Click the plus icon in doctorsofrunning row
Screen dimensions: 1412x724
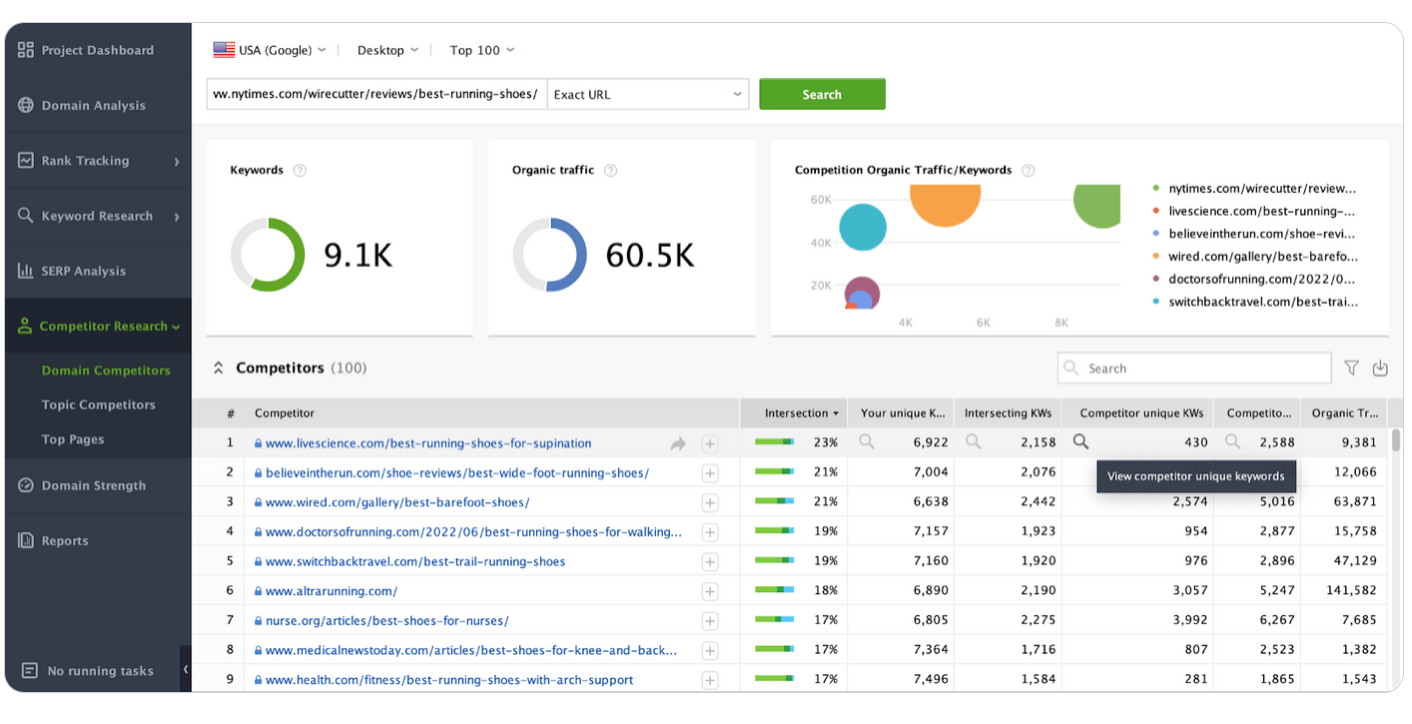(x=710, y=532)
